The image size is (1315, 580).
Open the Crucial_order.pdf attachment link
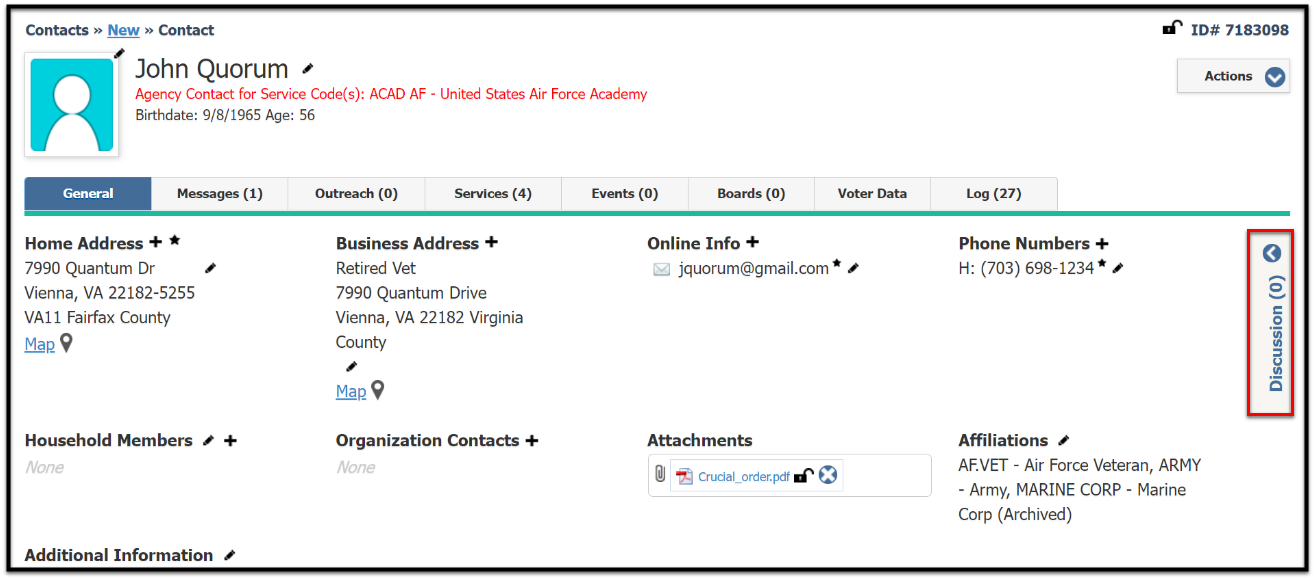point(744,477)
